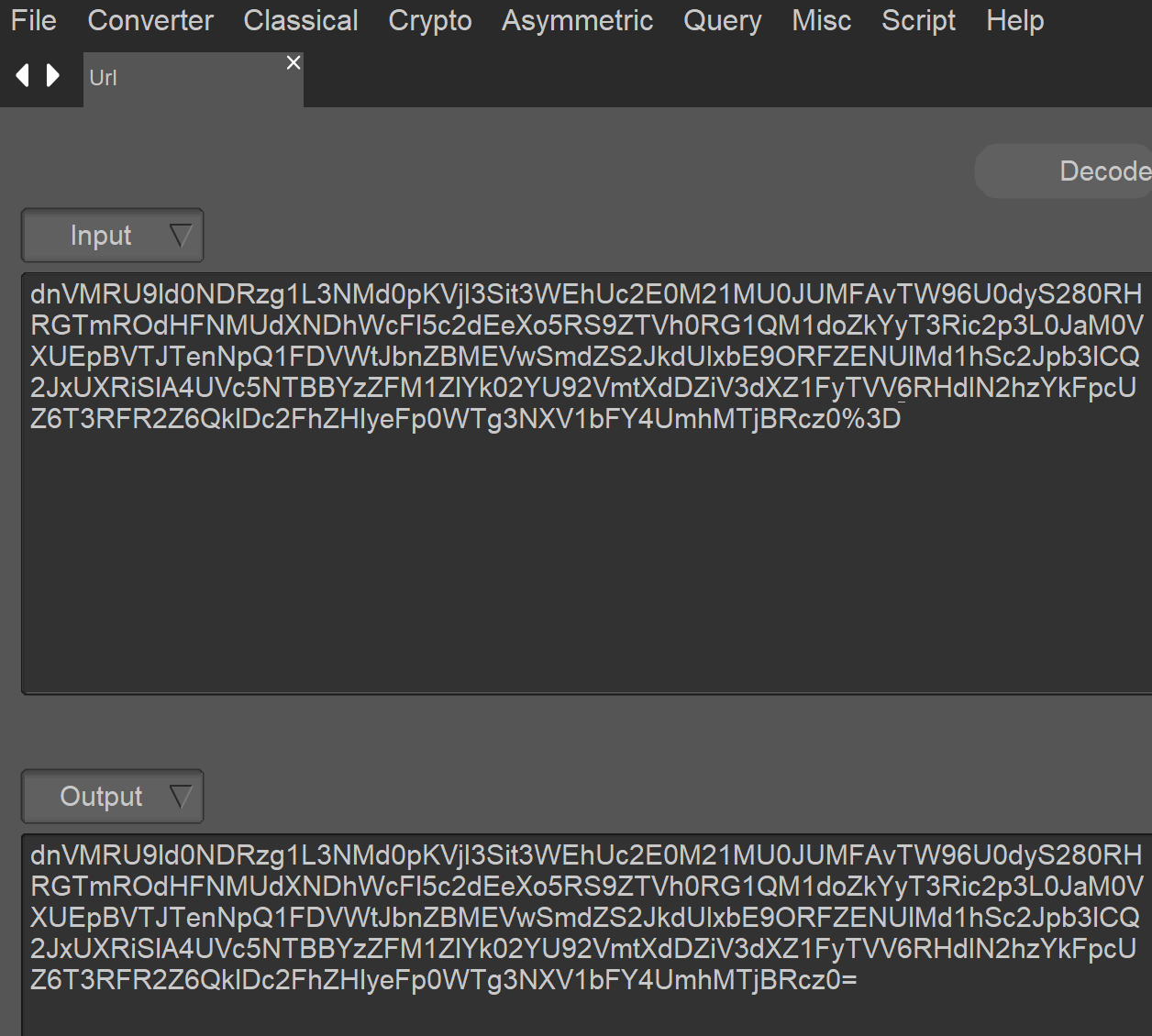Open the Help menu

coord(1015,20)
